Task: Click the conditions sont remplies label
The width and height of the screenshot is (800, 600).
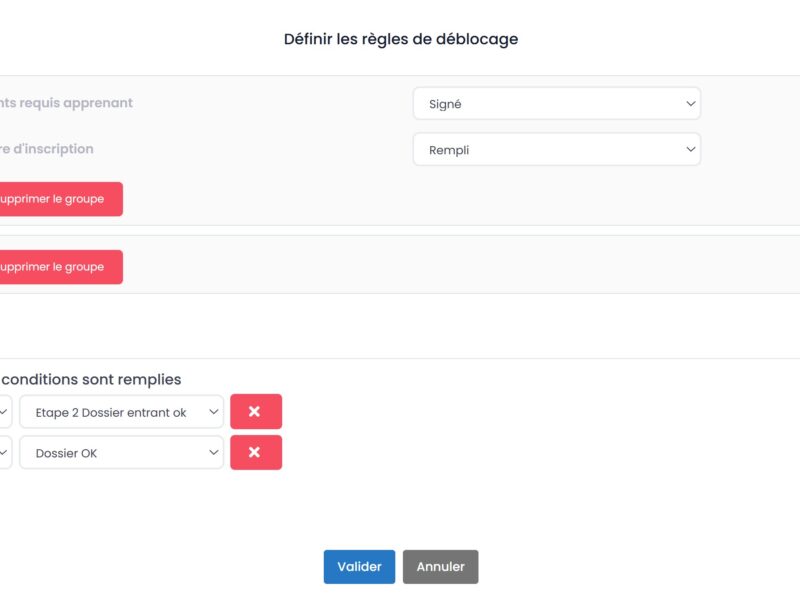Action: click(90, 379)
